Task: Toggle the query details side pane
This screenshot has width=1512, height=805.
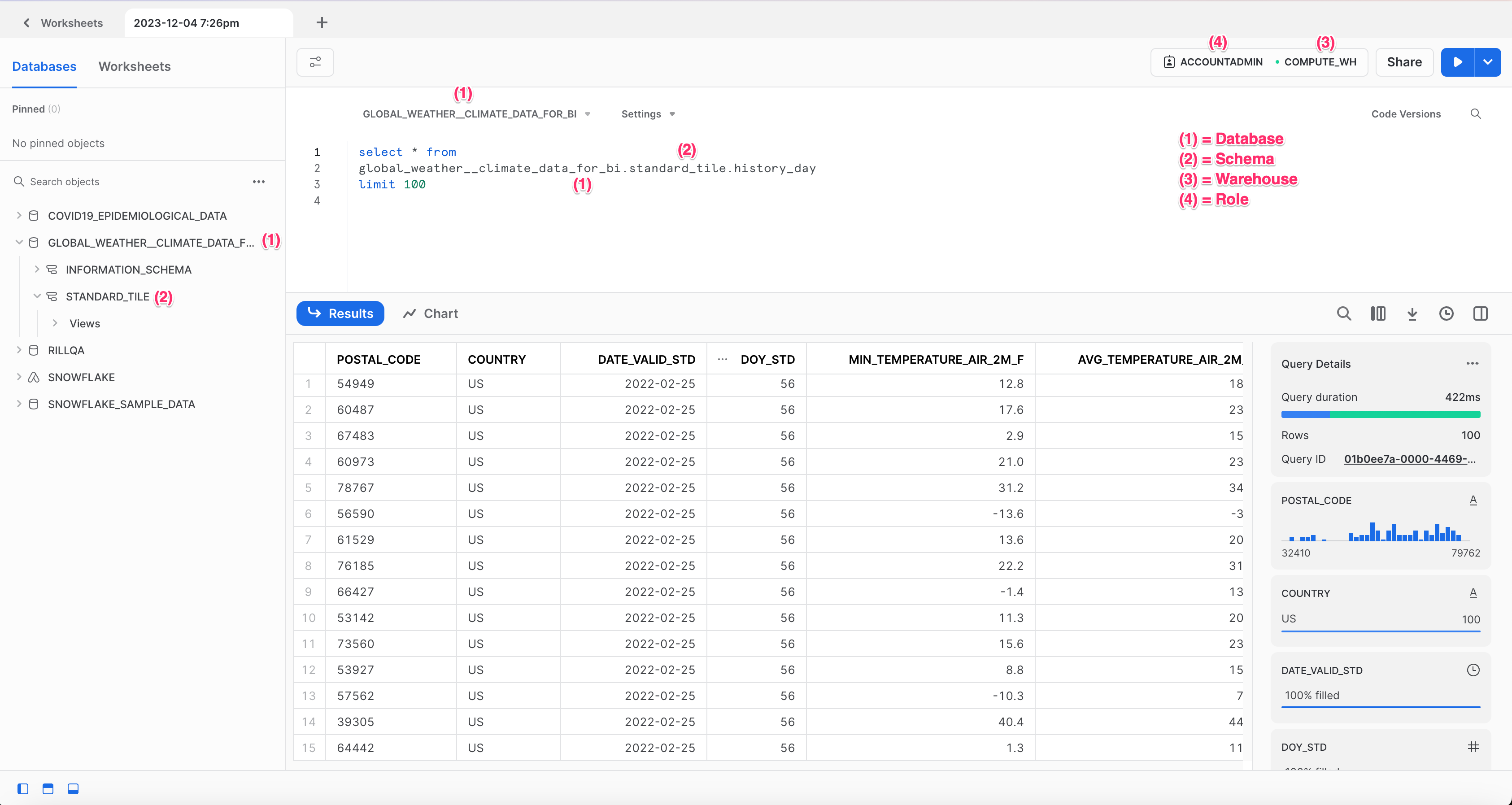Action: tap(1480, 314)
